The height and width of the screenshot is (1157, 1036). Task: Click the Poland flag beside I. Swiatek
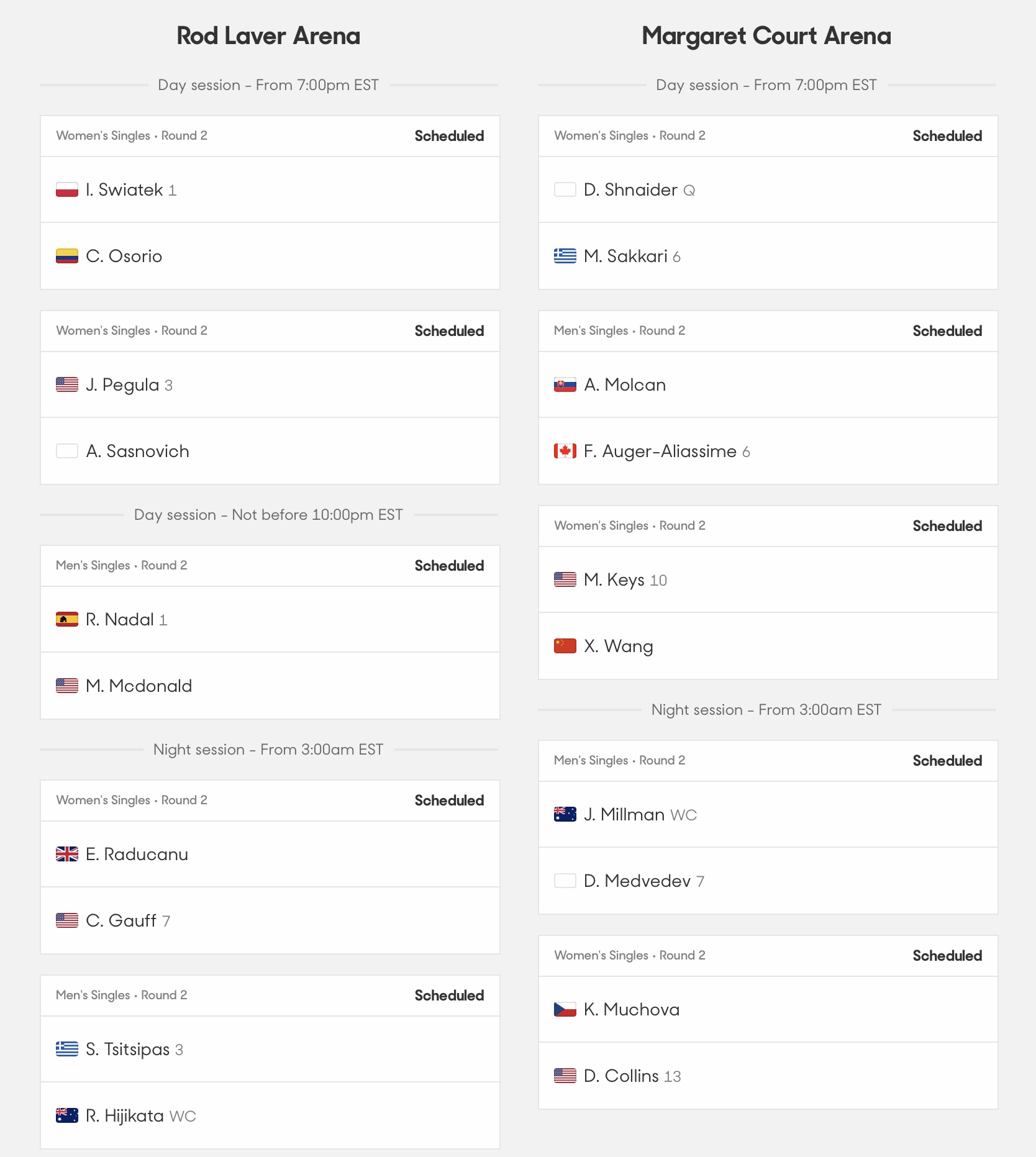(67, 189)
